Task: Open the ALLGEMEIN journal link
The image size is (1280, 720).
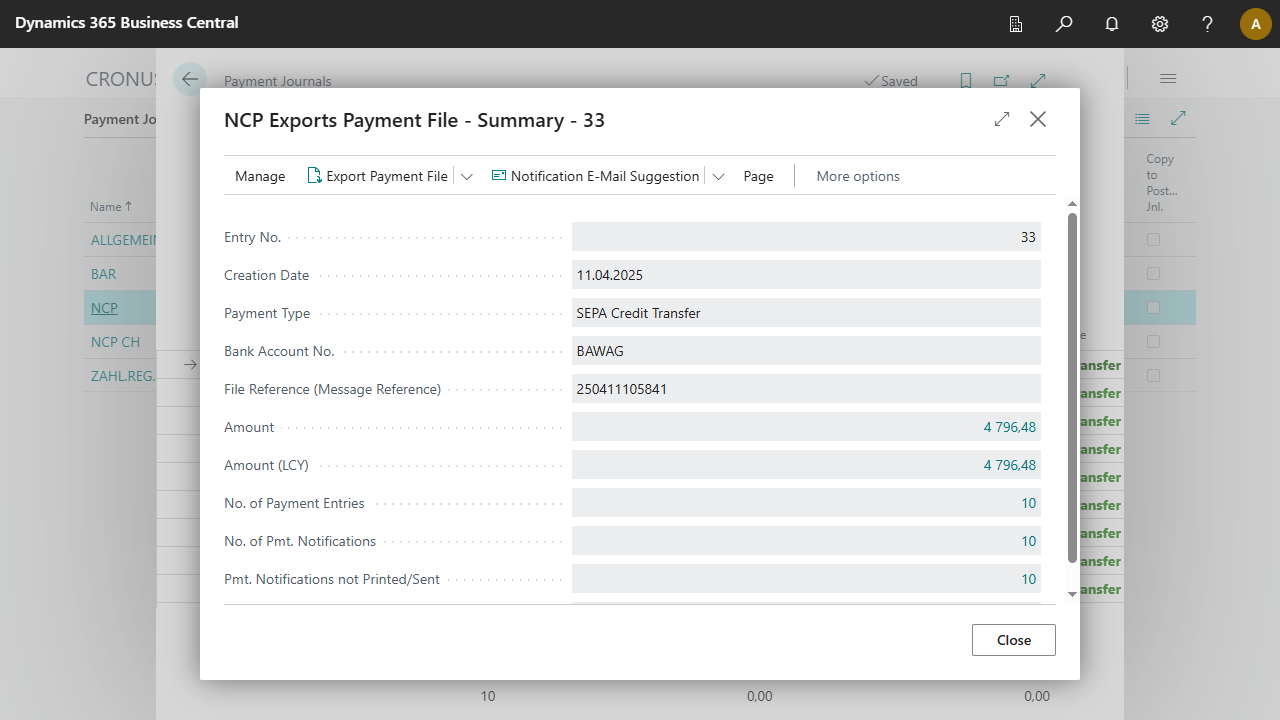Action: coord(124,240)
